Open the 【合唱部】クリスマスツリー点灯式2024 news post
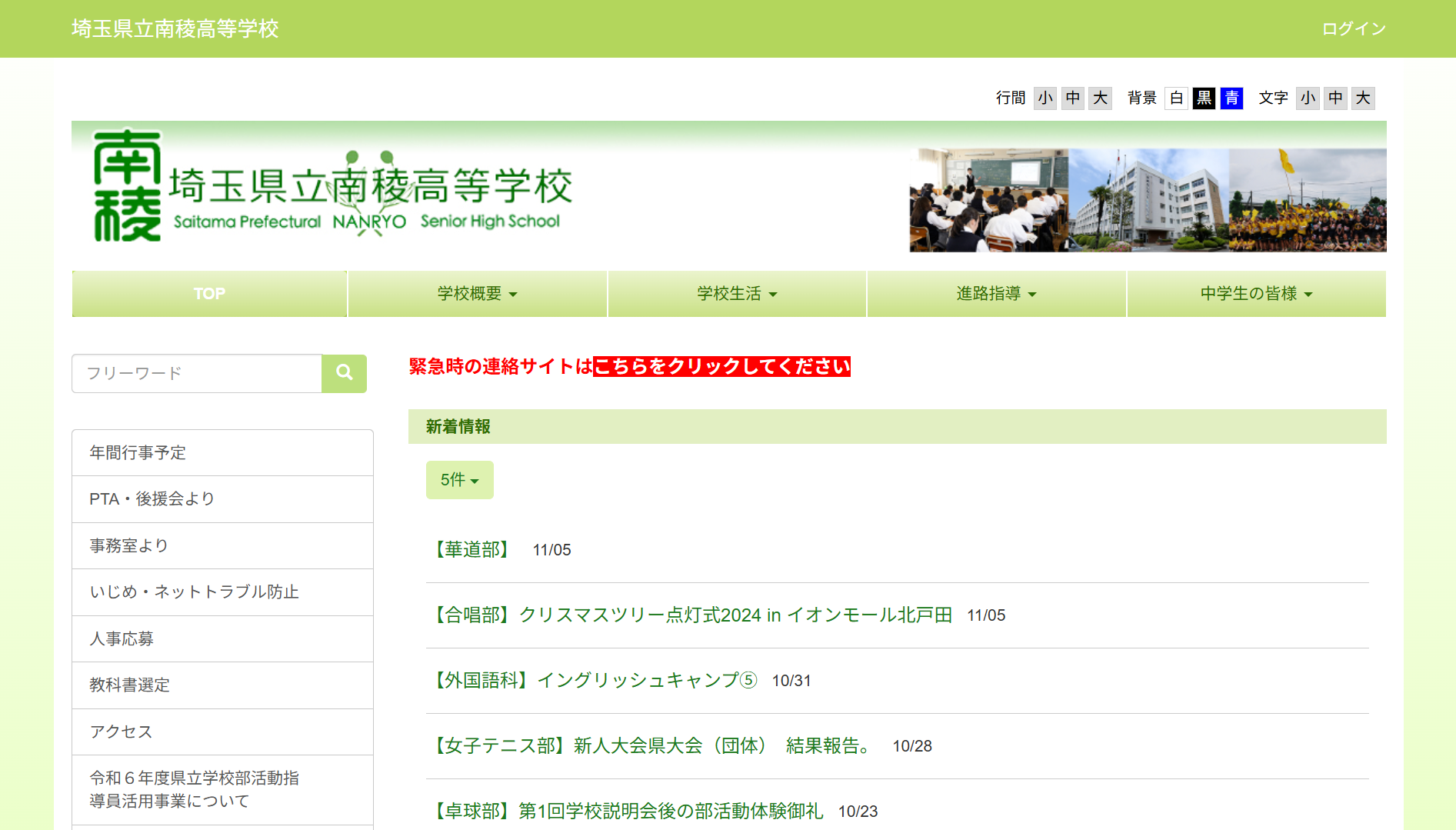1456x830 pixels. point(691,615)
